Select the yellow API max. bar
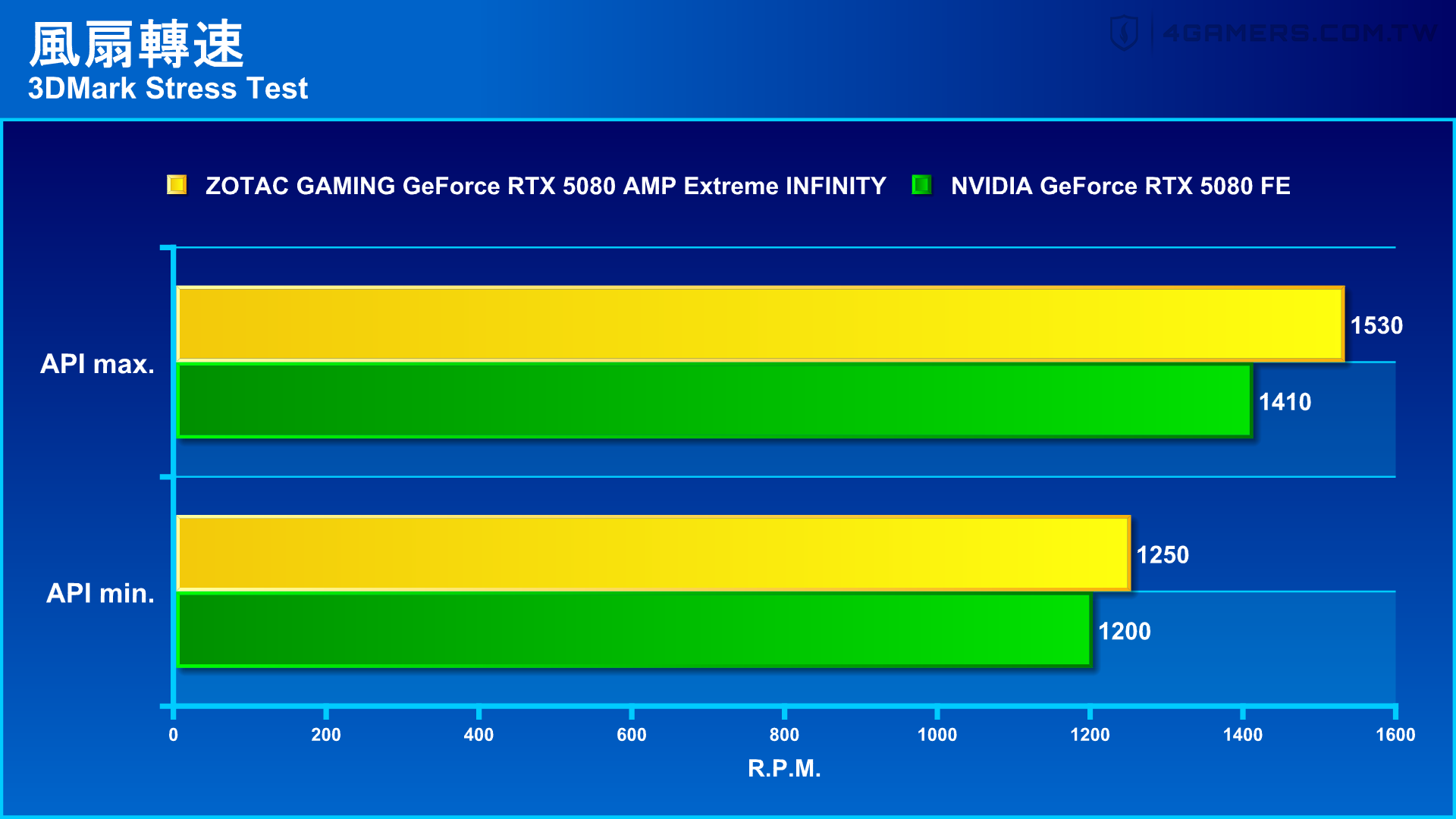 pyautogui.click(x=761, y=324)
